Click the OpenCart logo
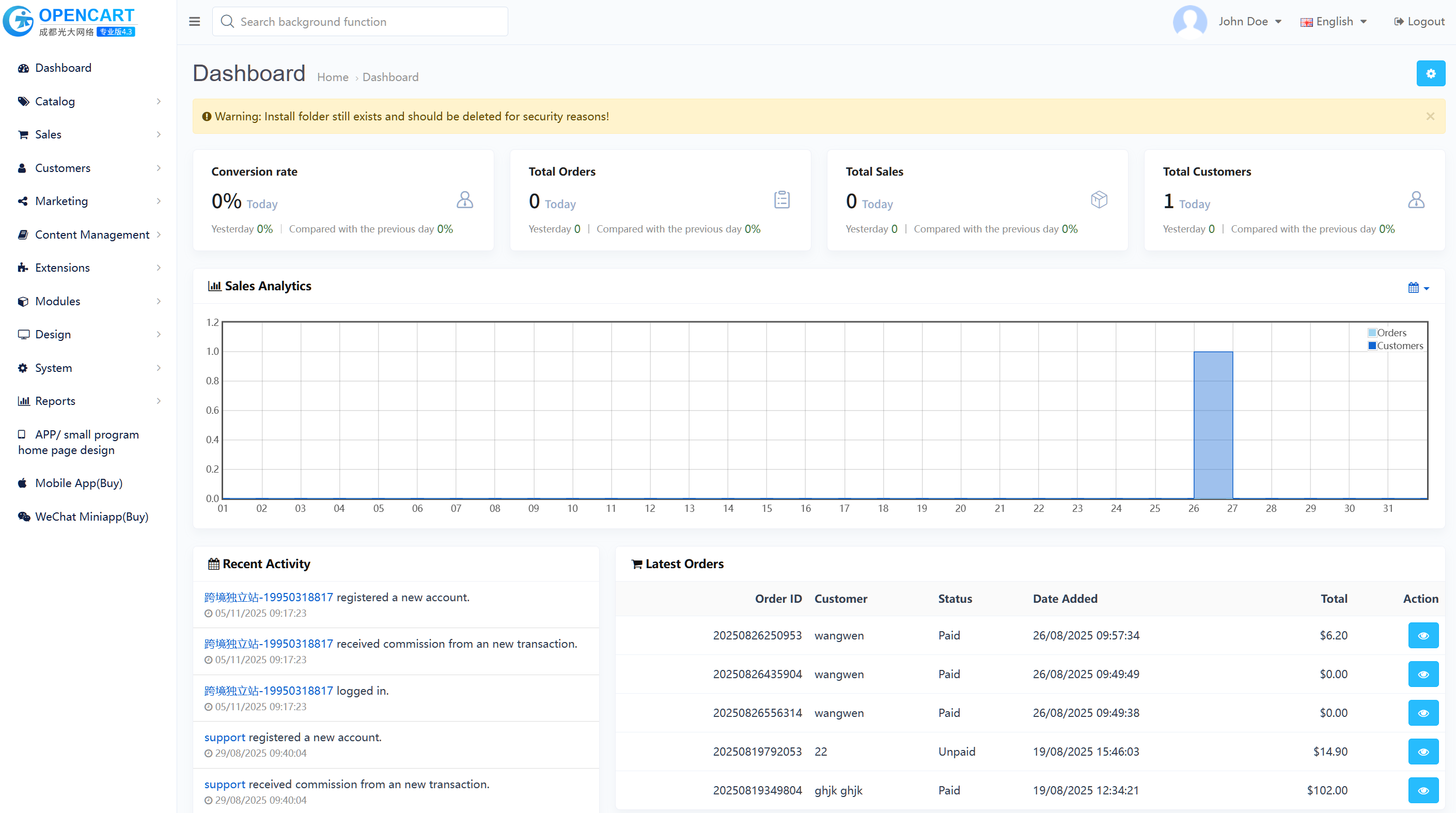This screenshot has height=813, width=1456. (x=69, y=22)
